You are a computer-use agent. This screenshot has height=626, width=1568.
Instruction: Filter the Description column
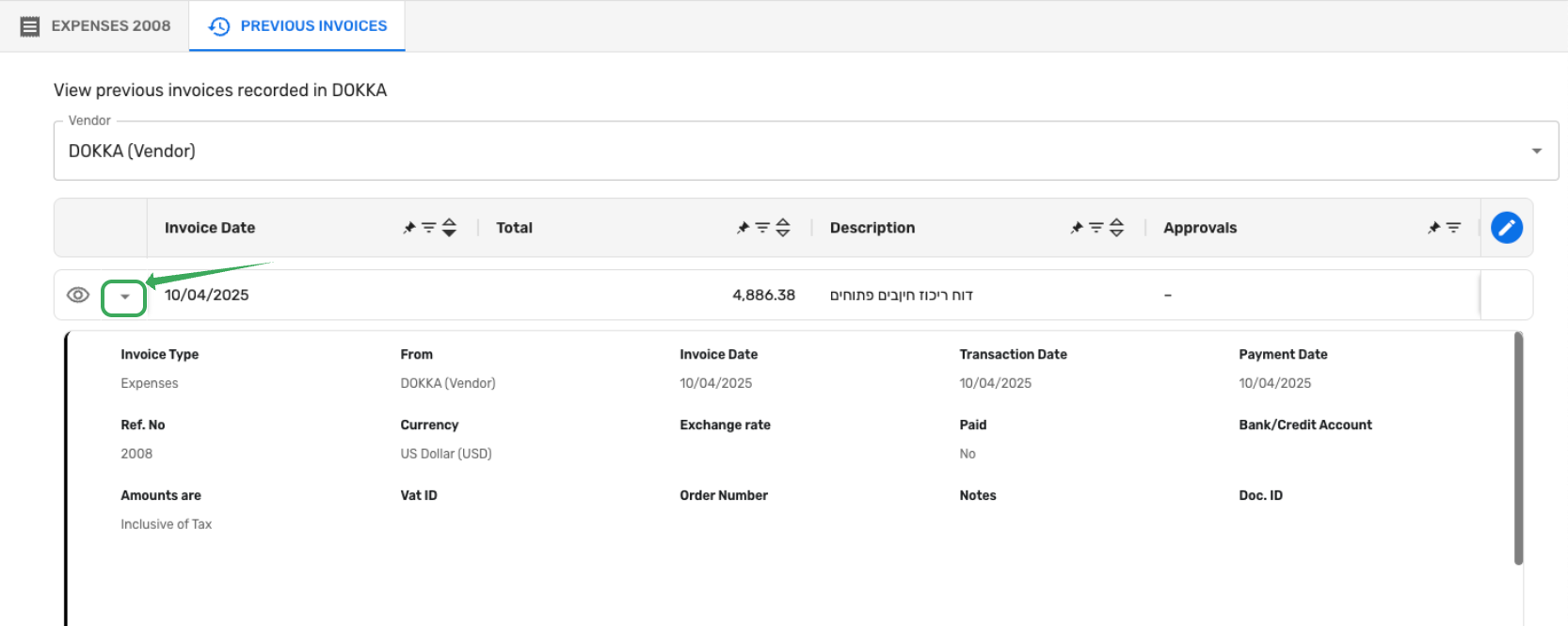[1096, 228]
